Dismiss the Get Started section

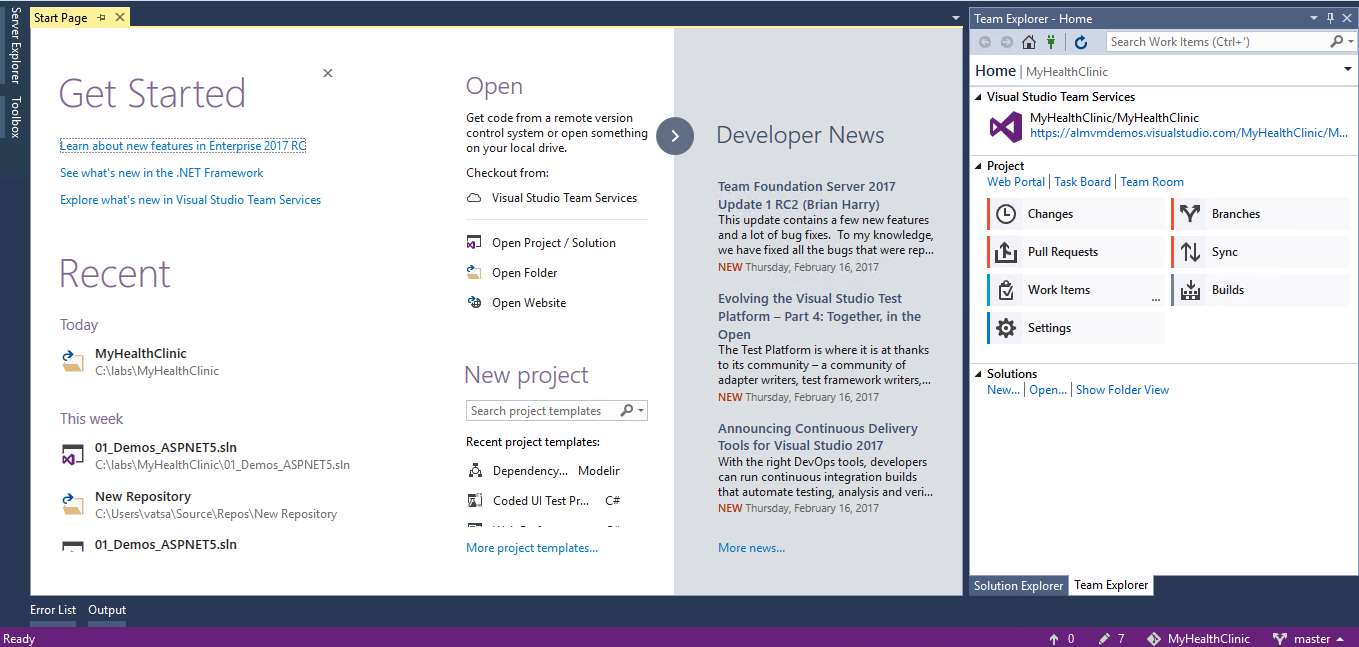328,73
